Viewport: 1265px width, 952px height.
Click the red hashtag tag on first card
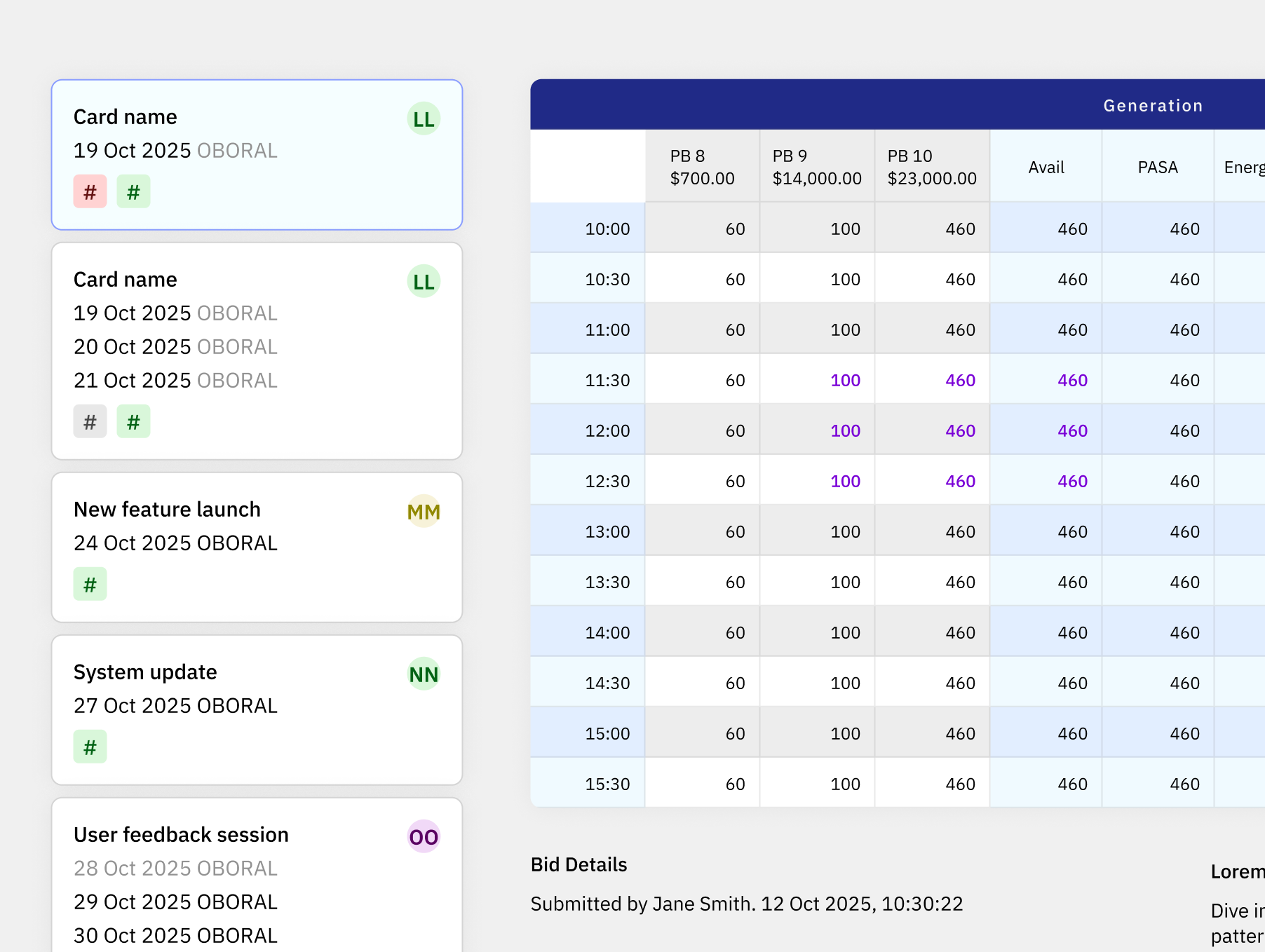click(90, 191)
